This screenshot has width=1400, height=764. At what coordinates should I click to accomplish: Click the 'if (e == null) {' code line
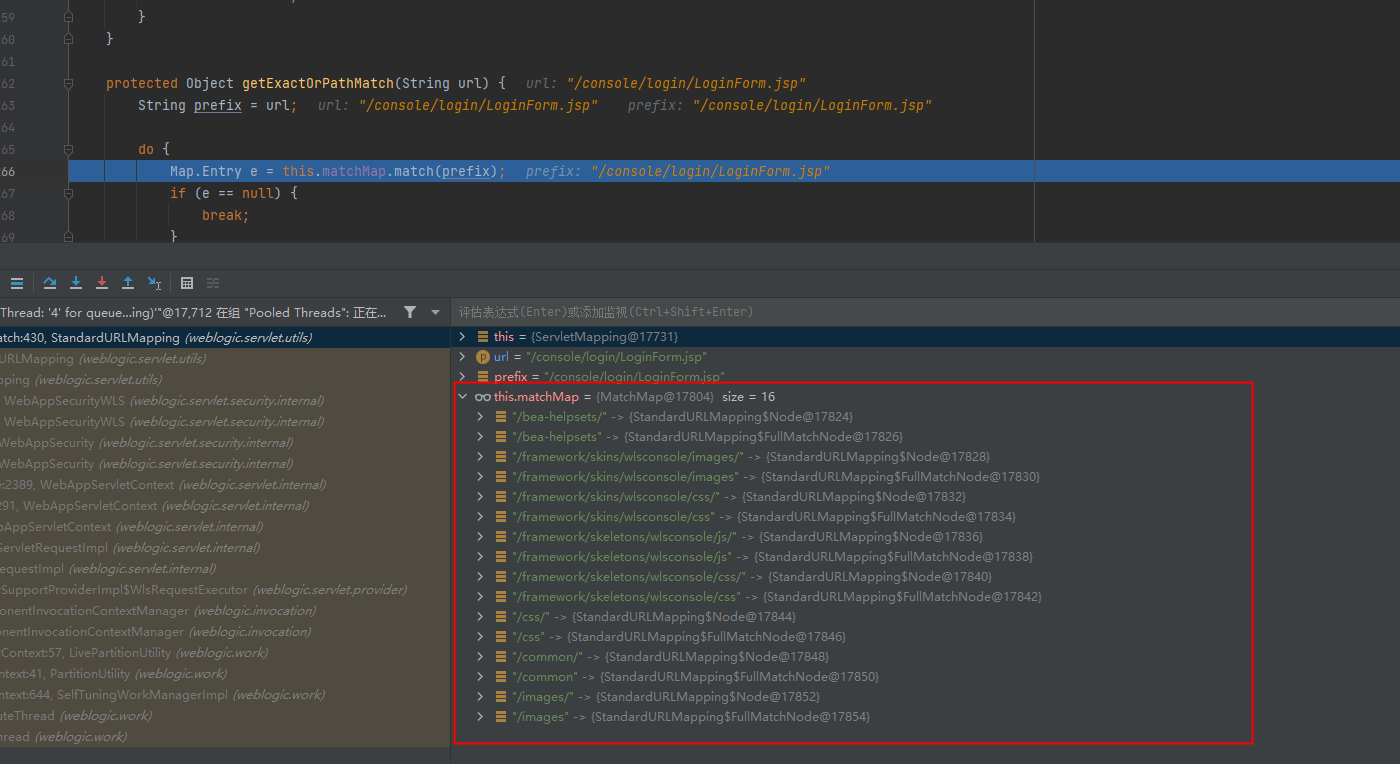click(x=234, y=193)
